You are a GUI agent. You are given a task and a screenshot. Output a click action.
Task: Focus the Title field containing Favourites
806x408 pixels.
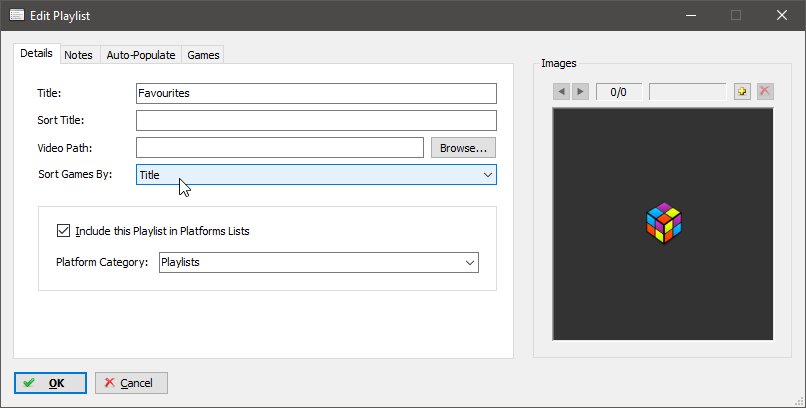pos(316,93)
